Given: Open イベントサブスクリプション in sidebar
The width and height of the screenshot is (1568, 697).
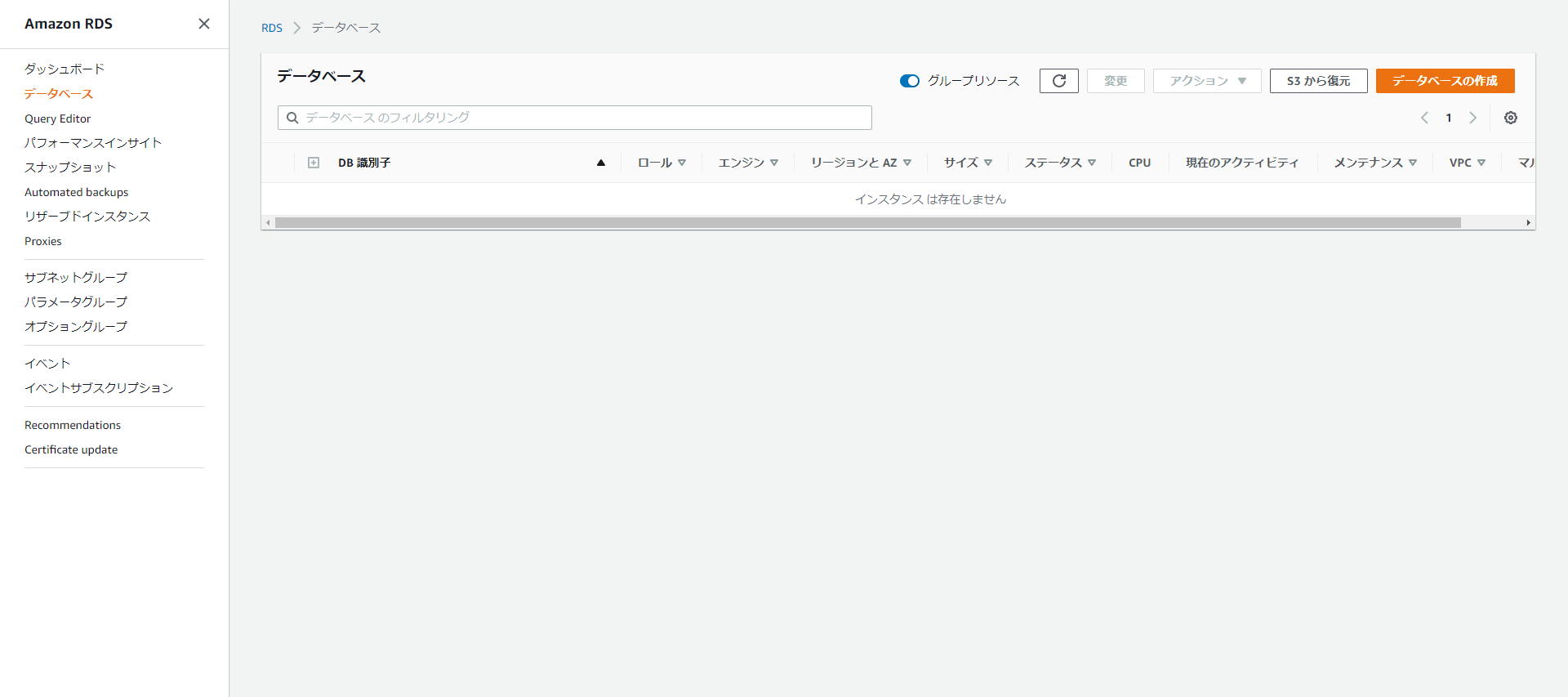Looking at the screenshot, I should 99,387.
